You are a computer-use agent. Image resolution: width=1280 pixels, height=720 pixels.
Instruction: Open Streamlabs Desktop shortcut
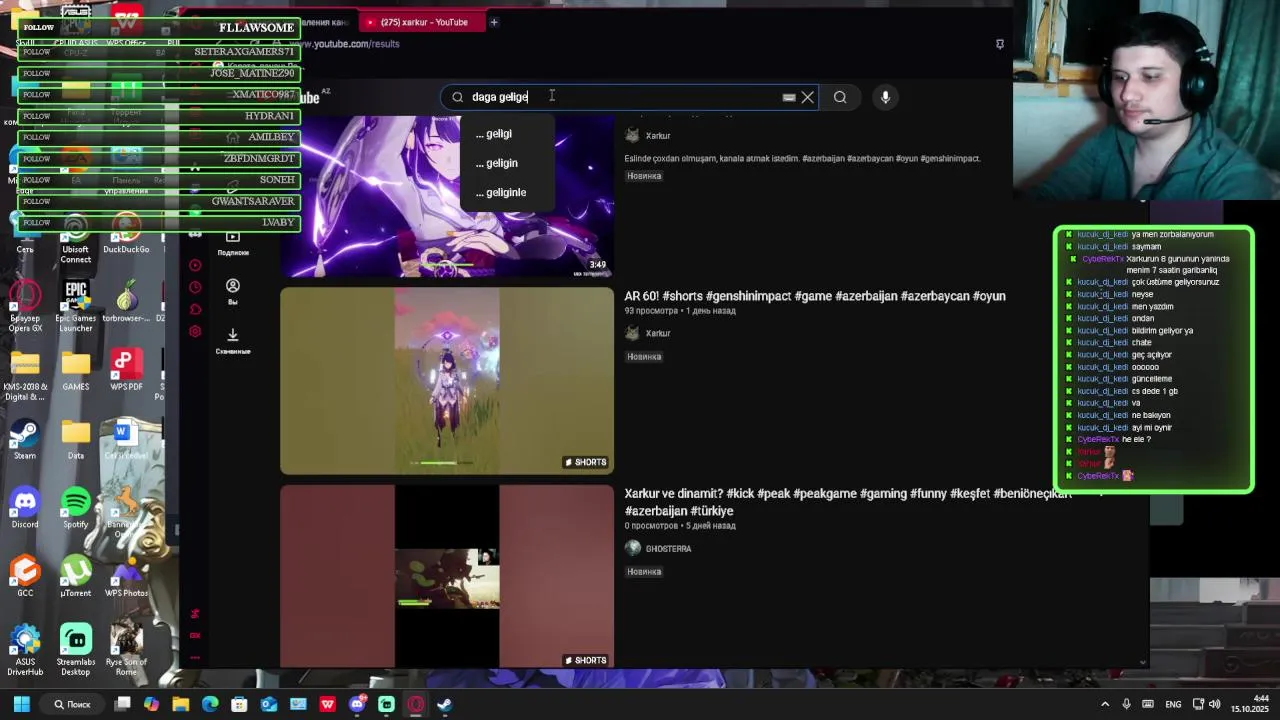(x=76, y=650)
